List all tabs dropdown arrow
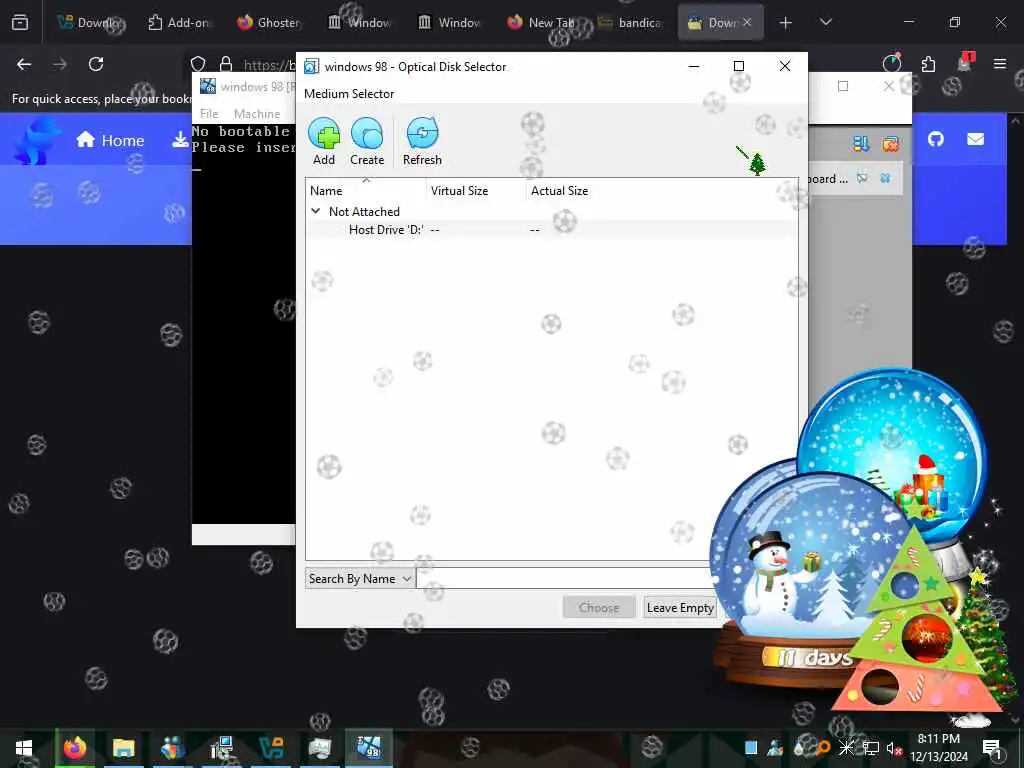Viewport: 1024px width, 768px height. 826,23
